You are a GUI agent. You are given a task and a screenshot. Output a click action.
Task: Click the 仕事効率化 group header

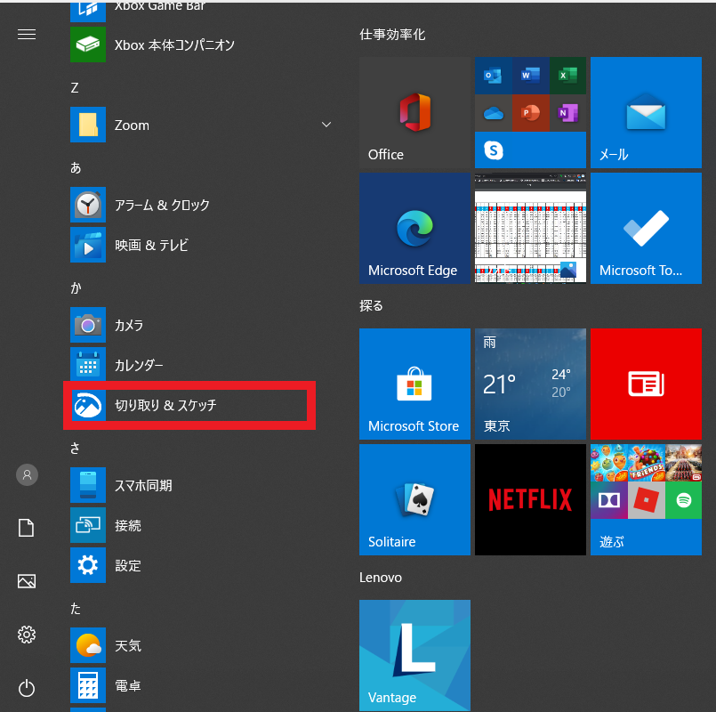coord(392,34)
